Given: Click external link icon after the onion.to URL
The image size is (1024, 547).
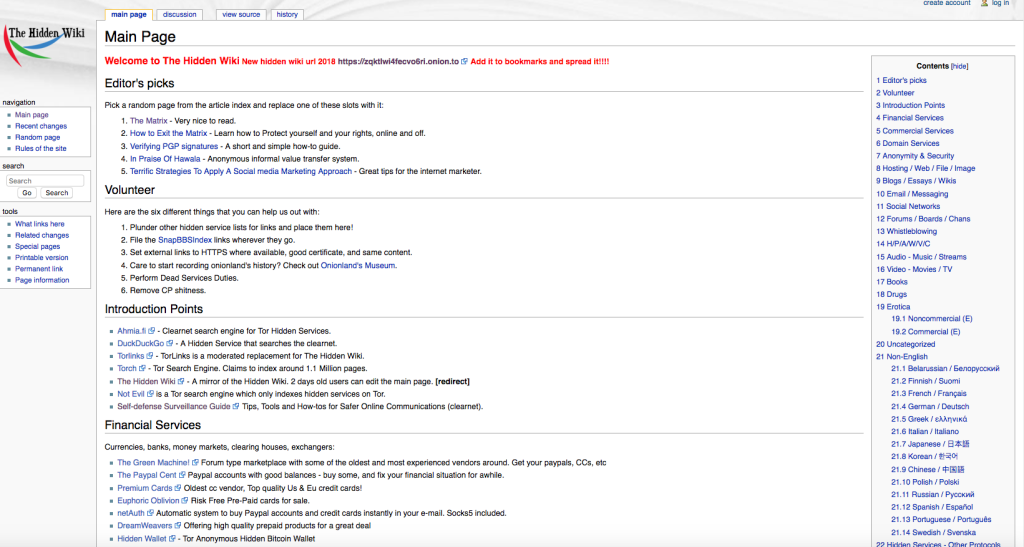Looking at the screenshot, I should (464, 61).
